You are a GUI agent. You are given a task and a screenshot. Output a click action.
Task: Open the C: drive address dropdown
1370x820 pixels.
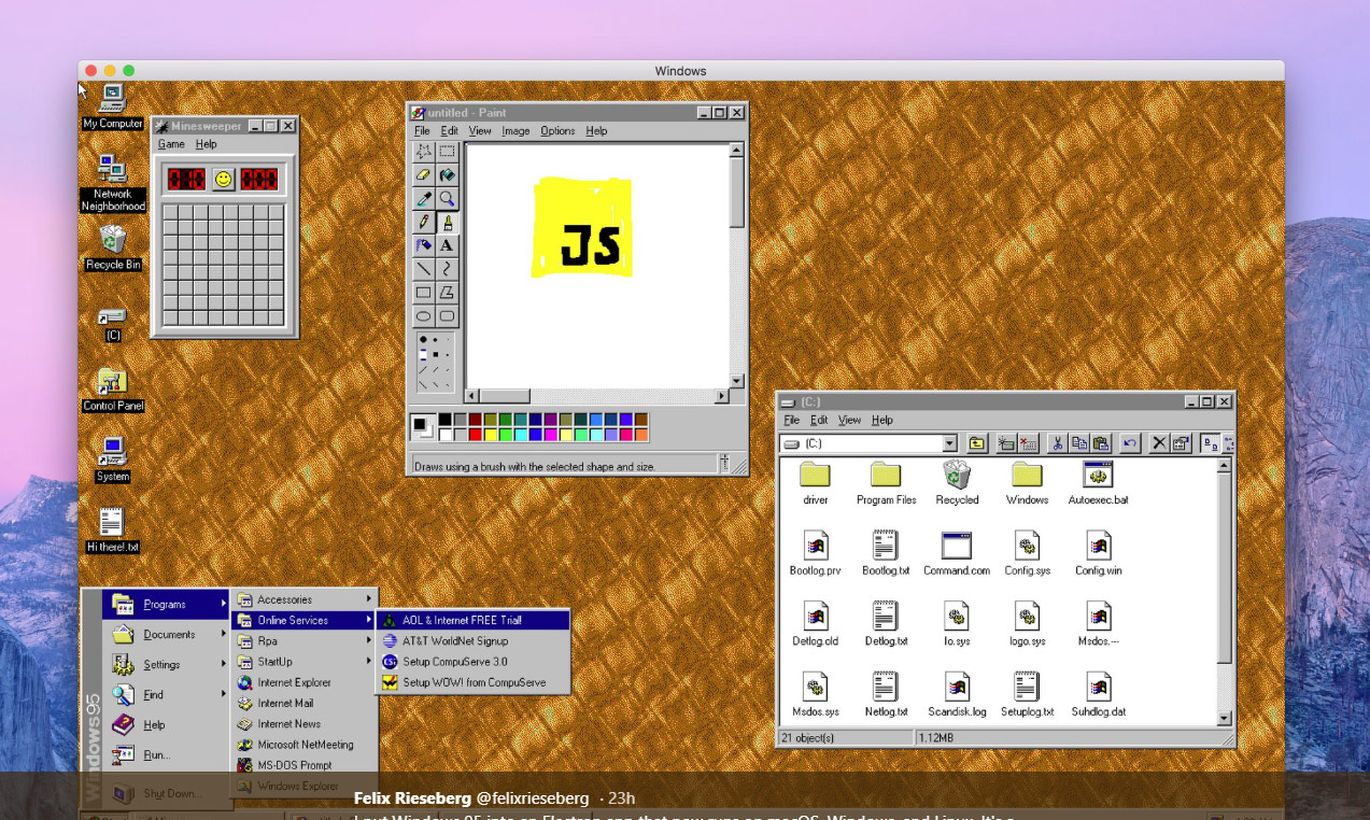click(950, 443)
